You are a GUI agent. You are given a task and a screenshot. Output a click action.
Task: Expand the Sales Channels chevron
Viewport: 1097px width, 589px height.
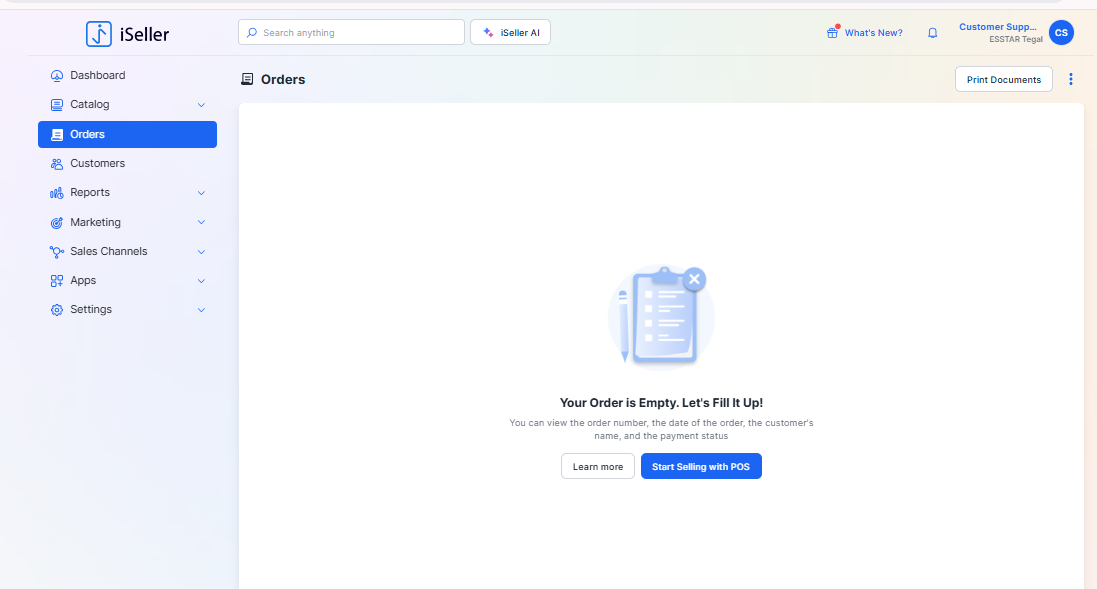pos(201,252)
